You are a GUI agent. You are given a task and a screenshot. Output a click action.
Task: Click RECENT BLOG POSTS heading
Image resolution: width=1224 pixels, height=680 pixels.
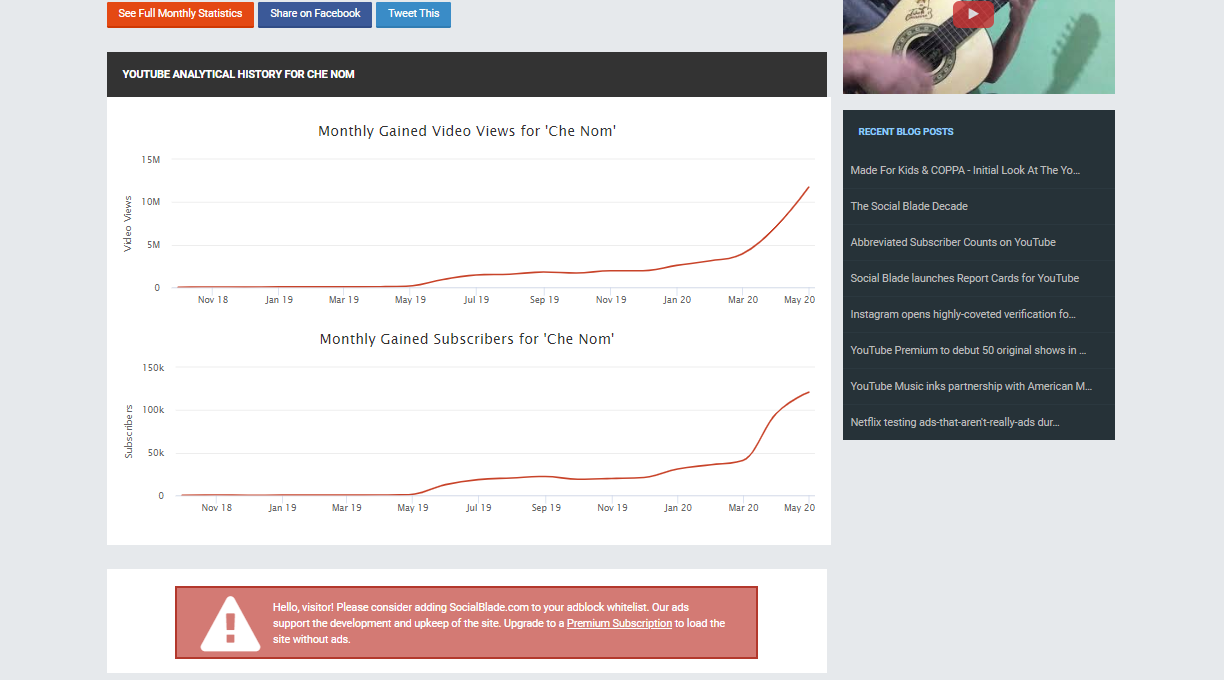tap(906, 132)
